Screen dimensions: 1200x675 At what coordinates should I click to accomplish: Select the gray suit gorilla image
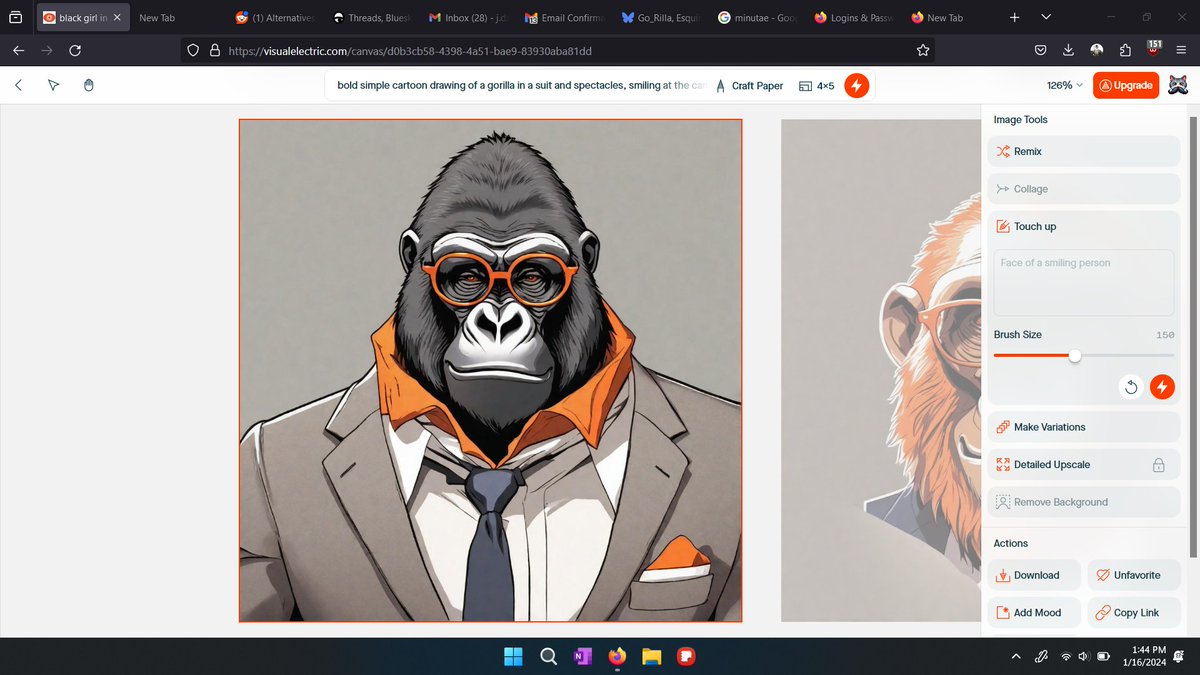coord(490,371)
